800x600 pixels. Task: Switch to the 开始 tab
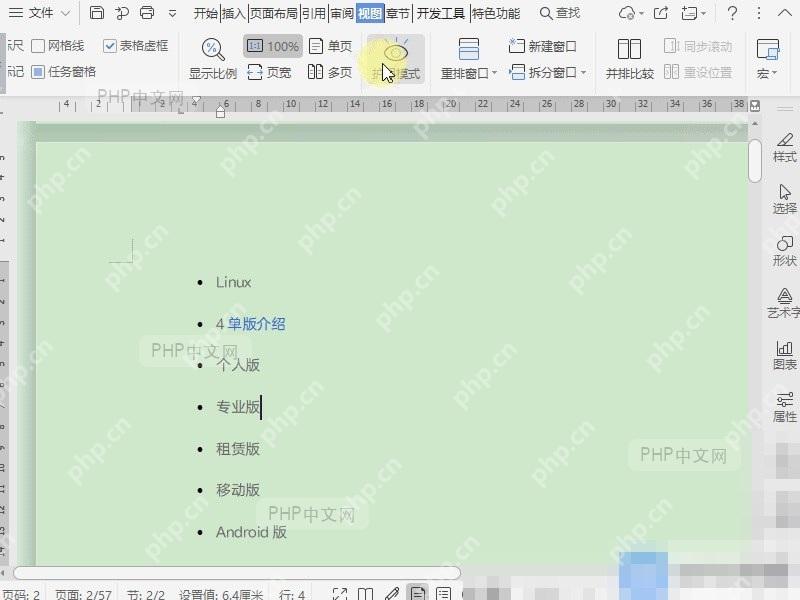pyautogui.click(x=206, y=13)
